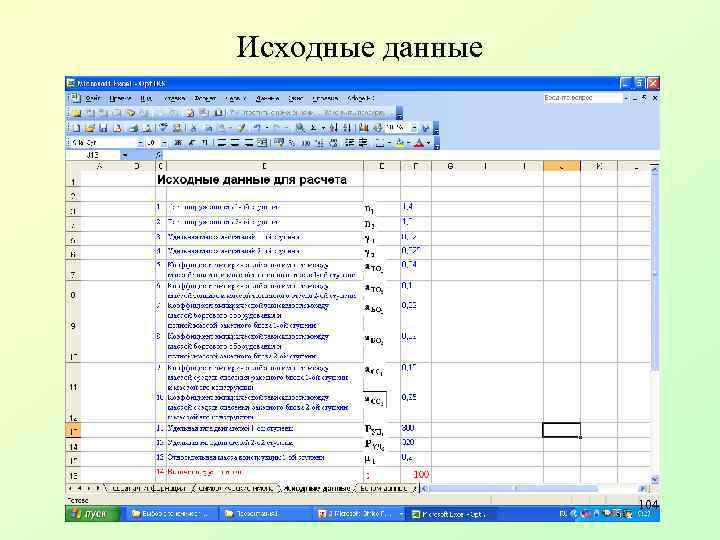Apply percent style icon
Screen dimensions: 720x540
(x=292, y=143)
